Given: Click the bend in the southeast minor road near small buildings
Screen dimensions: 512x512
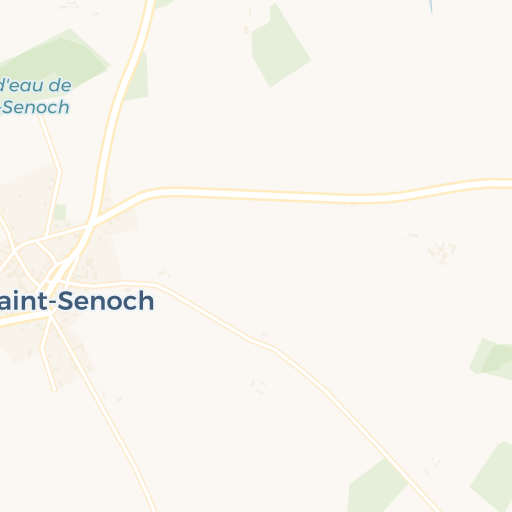Looking at the screenshot, I should point(263,344).
